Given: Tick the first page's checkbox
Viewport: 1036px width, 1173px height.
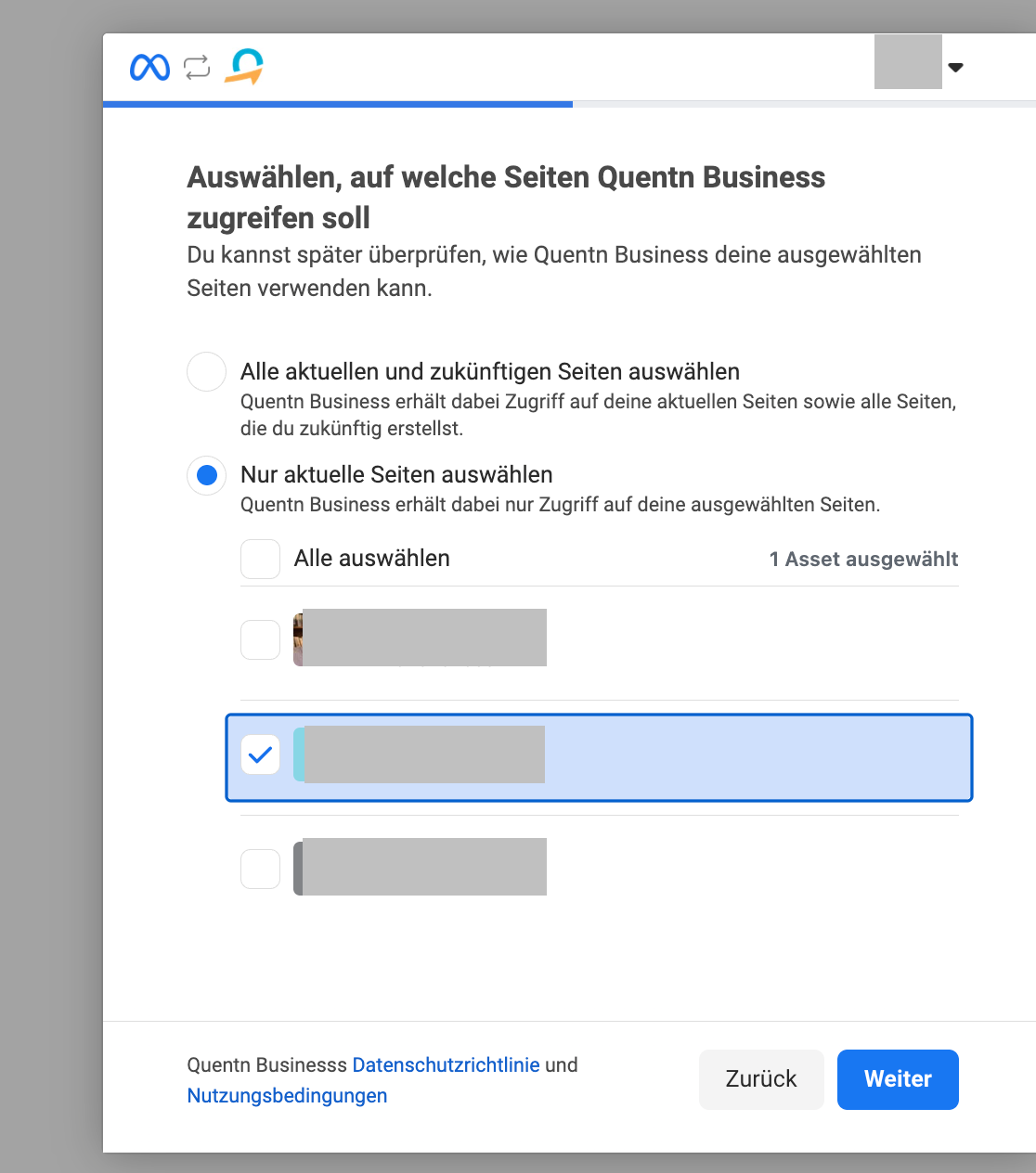Looking at the screenshot, I should (x=260, y=639).
